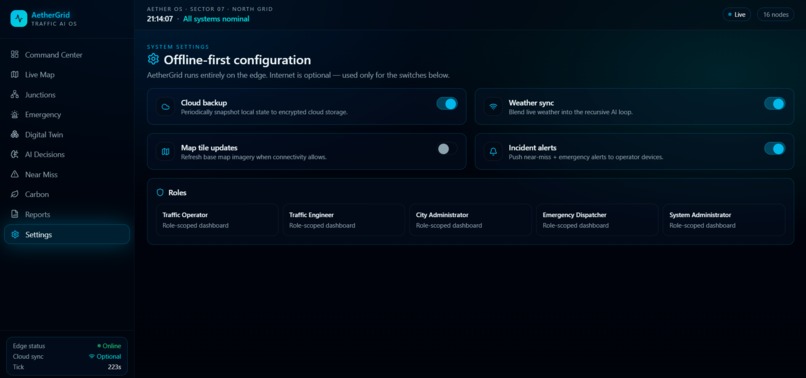The width and height of the screenshot is (806, 378).
Task: Click the Weather sync wifi icon
Action: click(x=493, y=106)
